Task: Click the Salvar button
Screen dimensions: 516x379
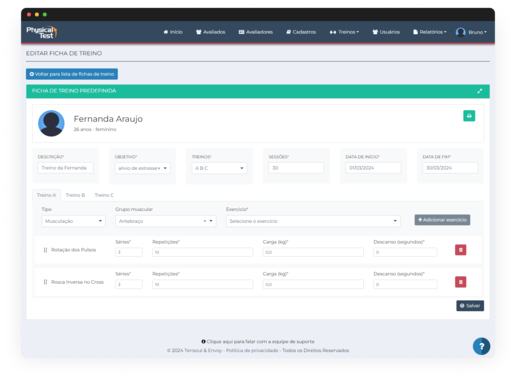Action: pyautogui.click(x=470, y=306)
